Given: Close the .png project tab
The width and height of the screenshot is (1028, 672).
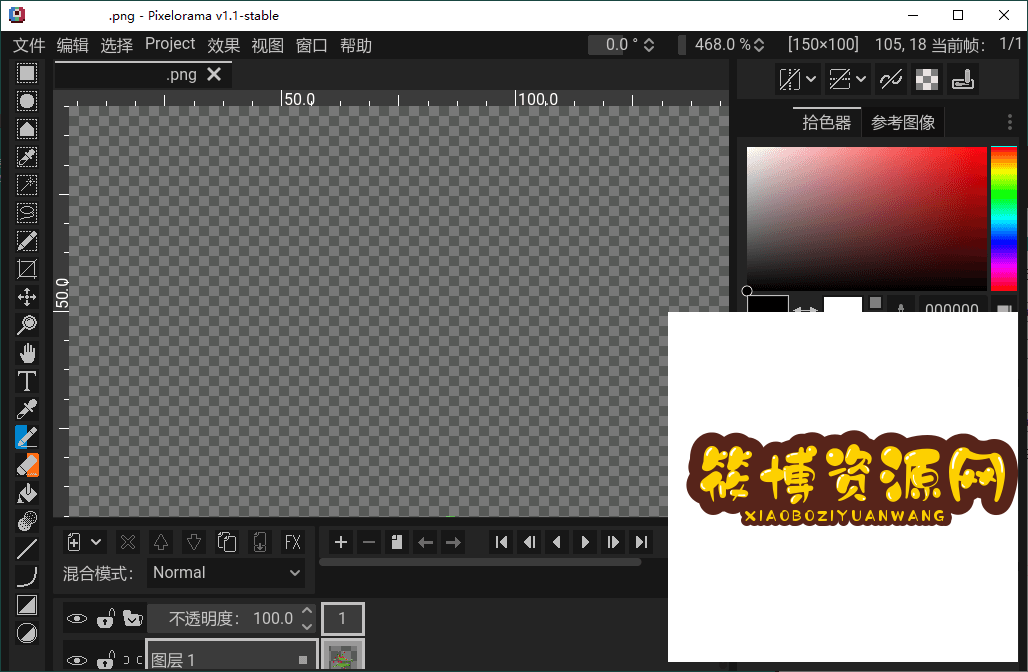Looking at the screenshot, I should pos(214,74).
